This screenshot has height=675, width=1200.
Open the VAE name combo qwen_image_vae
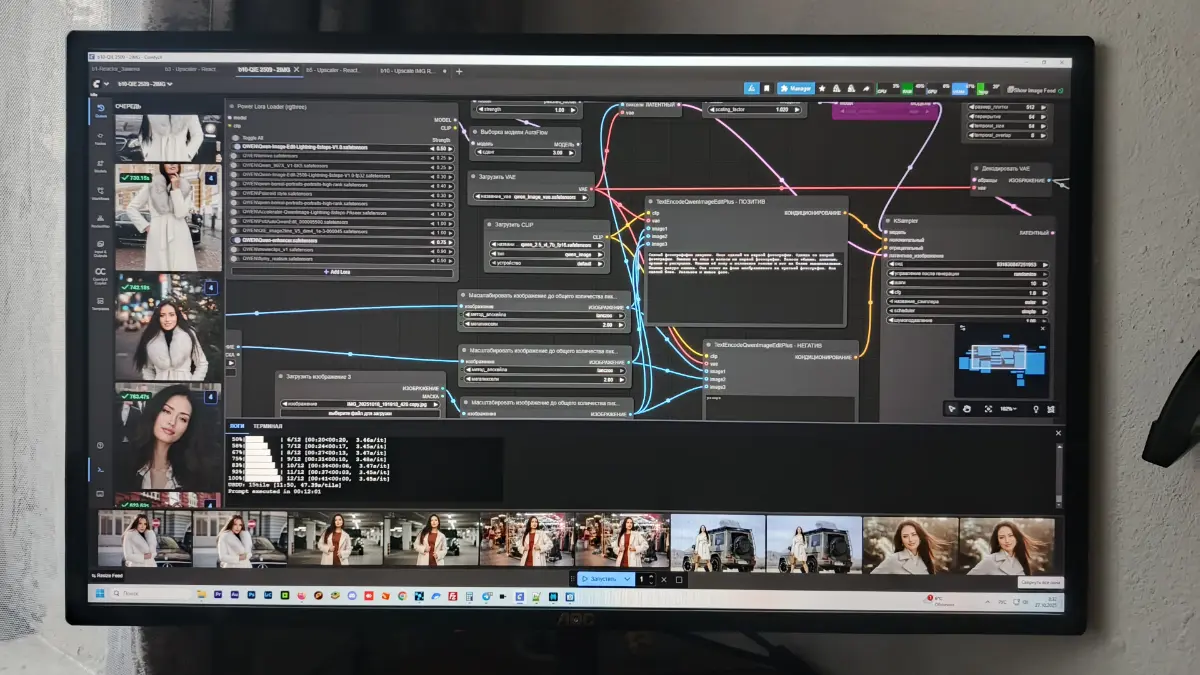[533, 197]
